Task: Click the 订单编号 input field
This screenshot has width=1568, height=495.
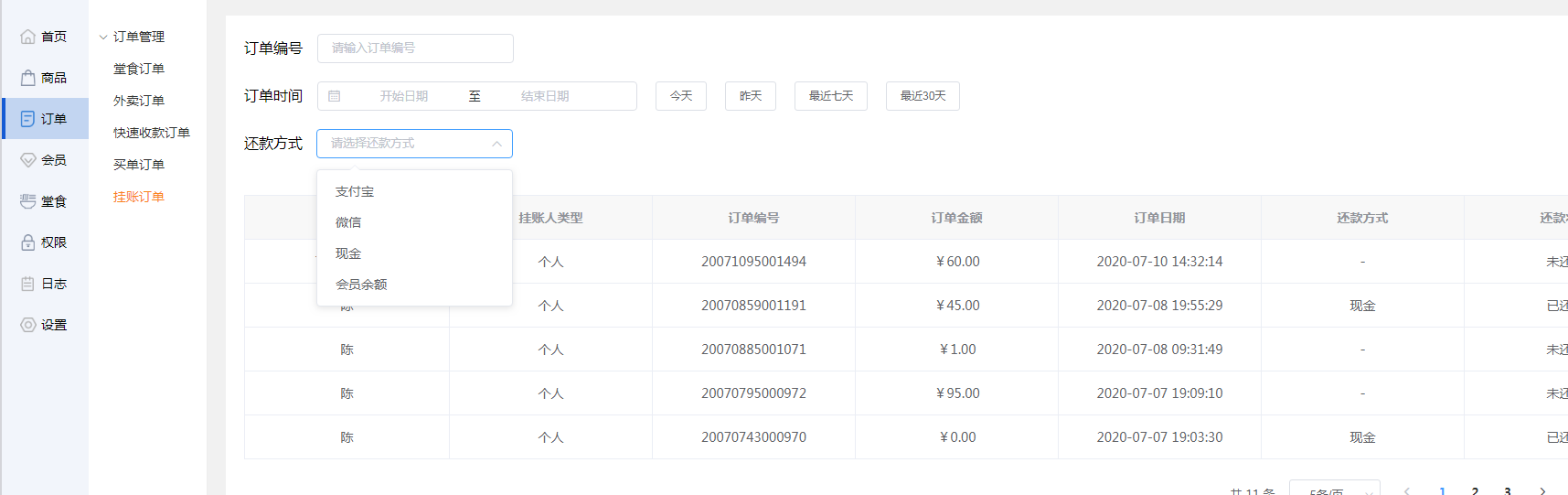Action: [415, 48]
